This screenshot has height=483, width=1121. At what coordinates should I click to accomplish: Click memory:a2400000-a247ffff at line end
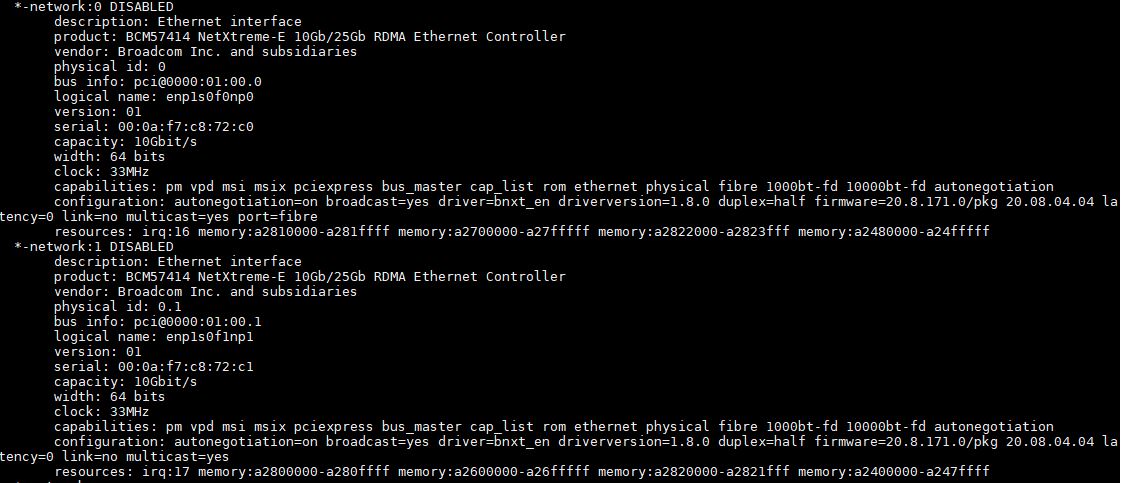point(894,471)
